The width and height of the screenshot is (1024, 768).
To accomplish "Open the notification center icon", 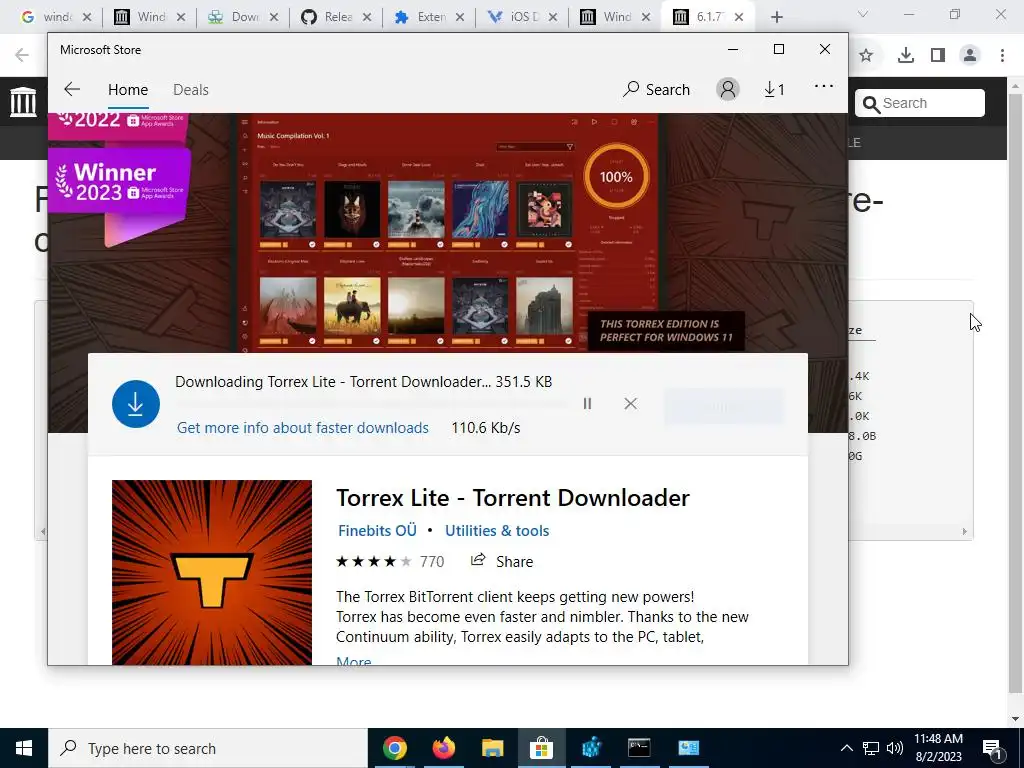I will click(x=993, y=748).
